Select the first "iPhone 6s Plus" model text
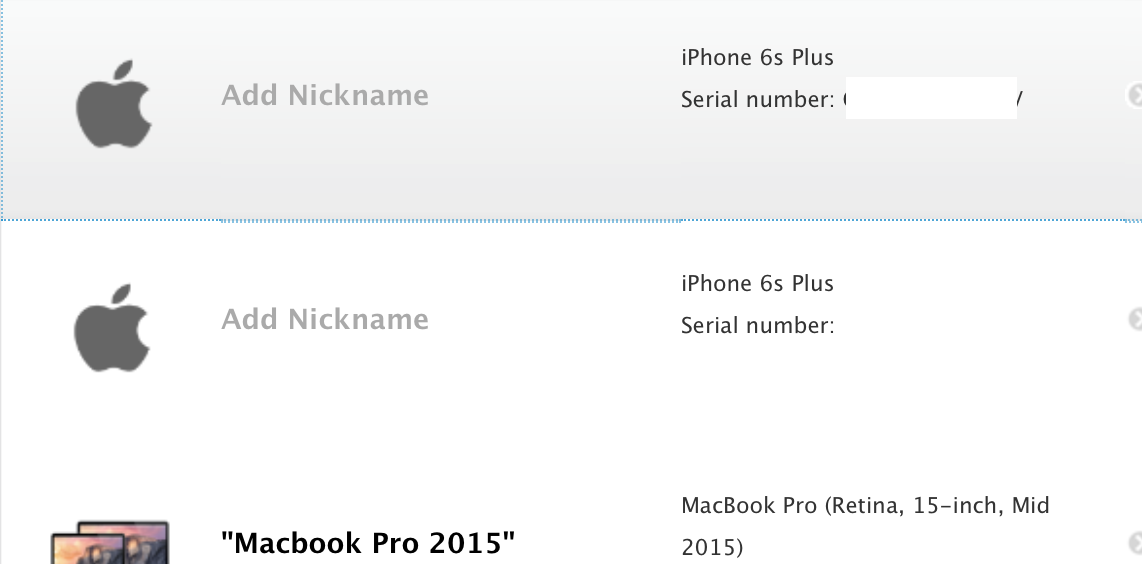 point(757,58)
